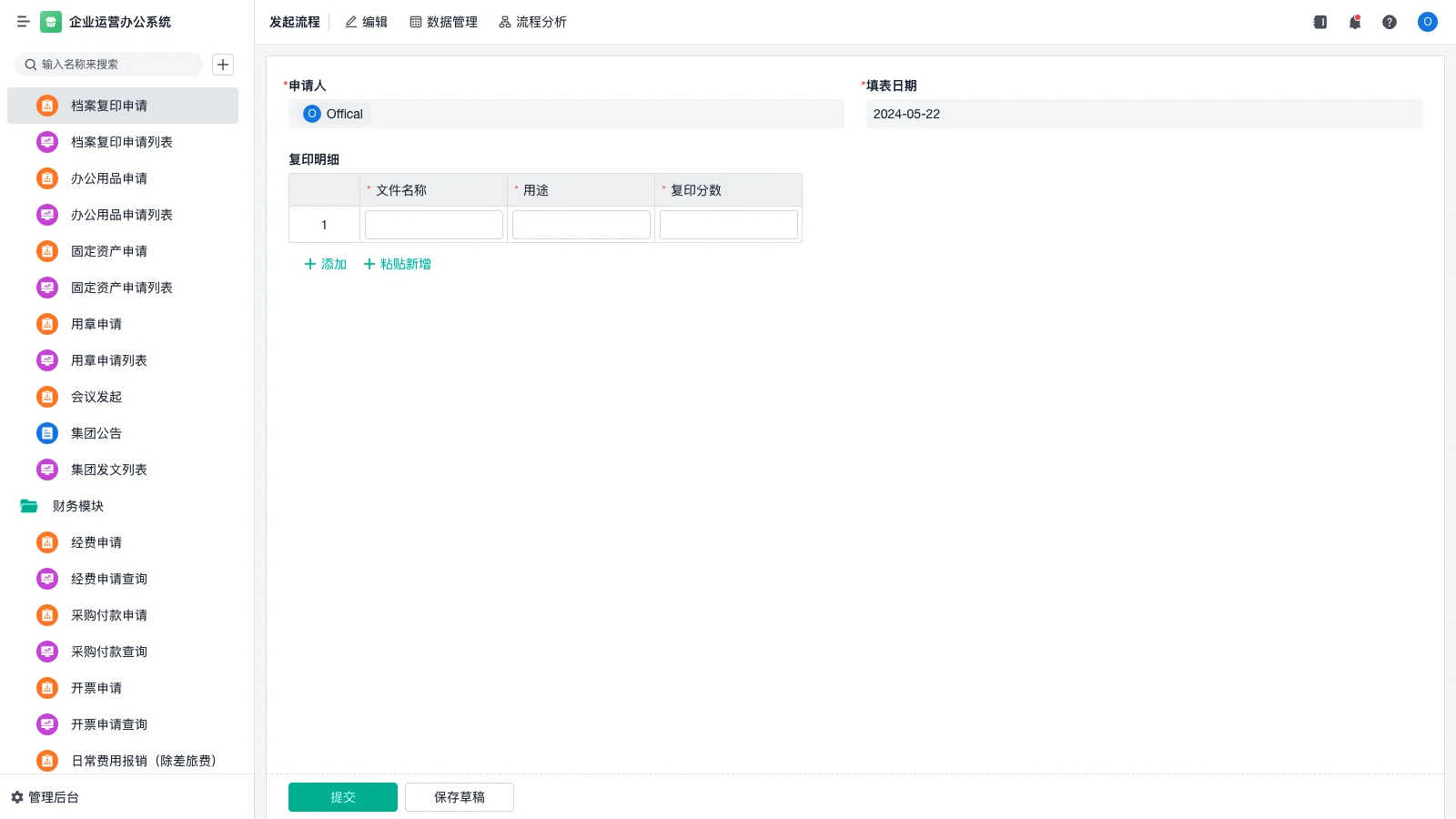Image resolution: width=1456 pixels, height=819 pixels.
Task: Click the panel toggle icon near notifications
Action: [1319, 22]
